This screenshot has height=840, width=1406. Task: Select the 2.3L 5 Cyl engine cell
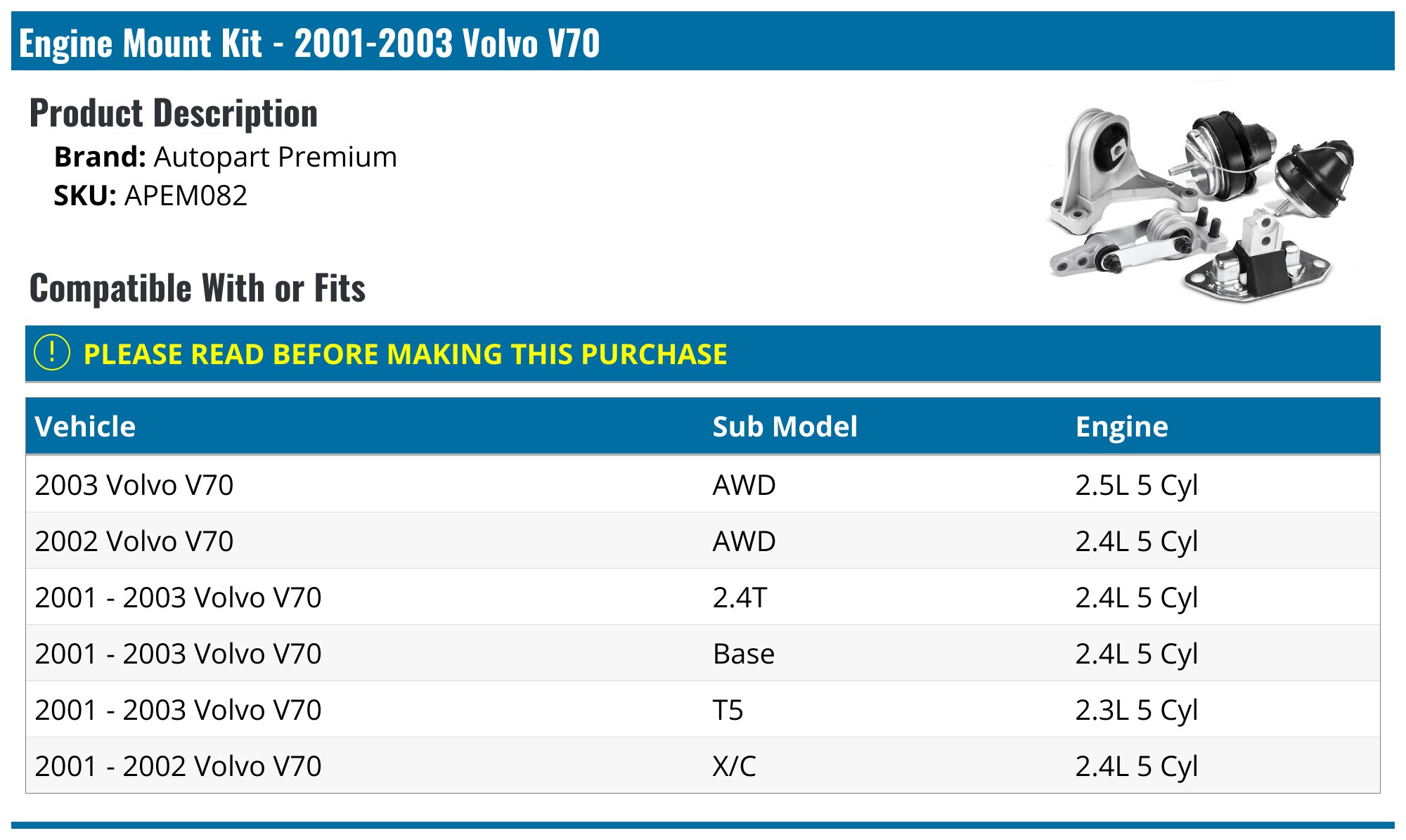pos(1137,711)
